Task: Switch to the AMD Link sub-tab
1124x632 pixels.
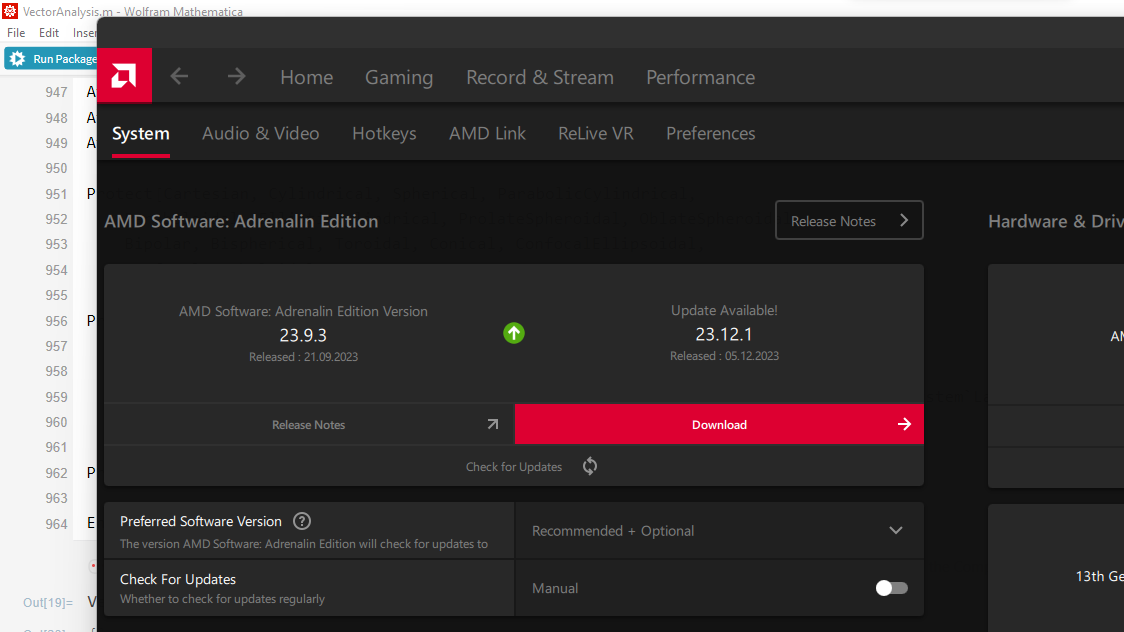Action: click(487, 133)
